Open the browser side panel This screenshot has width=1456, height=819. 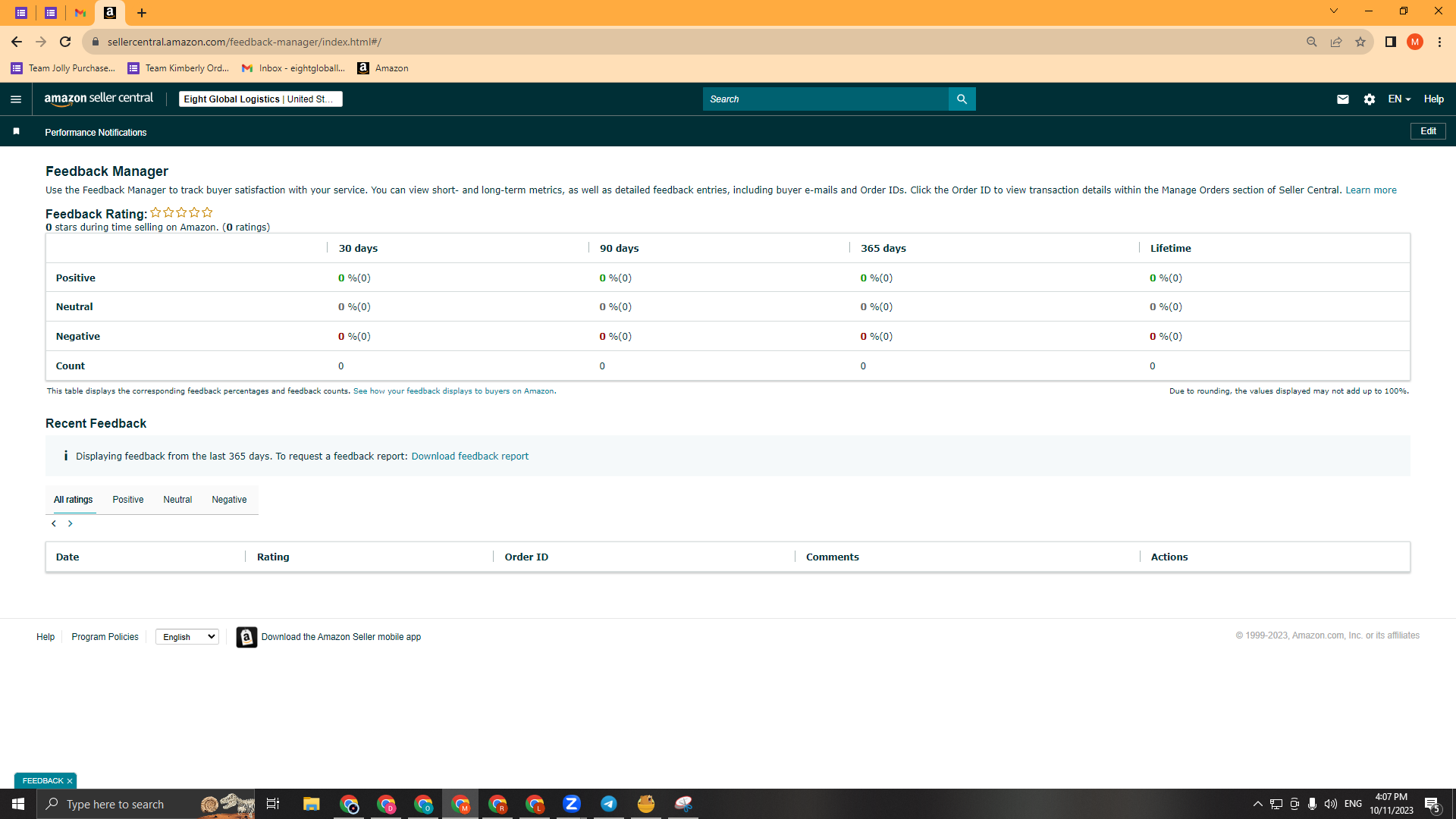[x=1391, y=42]
